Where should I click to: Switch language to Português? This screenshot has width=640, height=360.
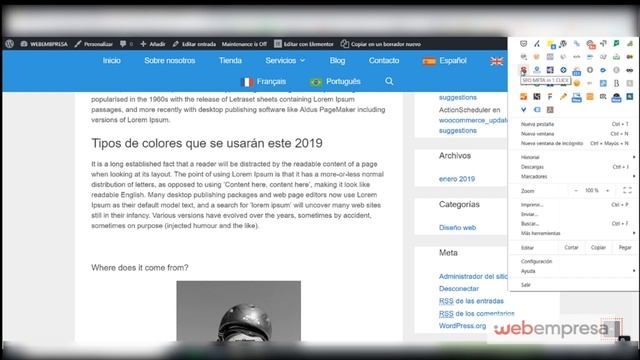336,82
